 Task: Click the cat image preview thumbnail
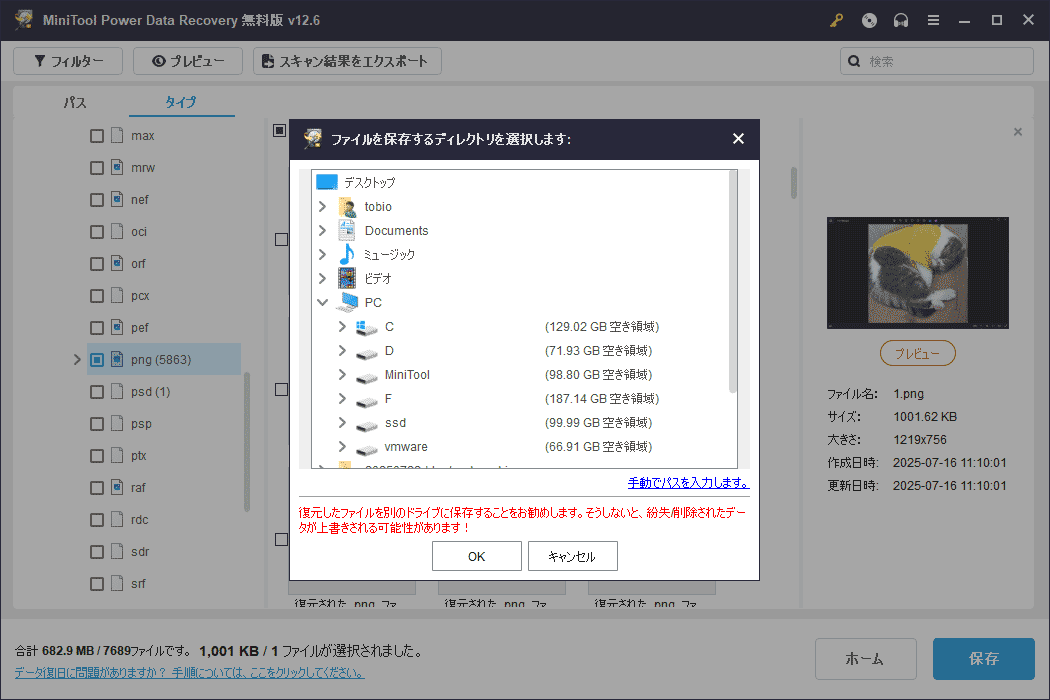pos(917,273)
